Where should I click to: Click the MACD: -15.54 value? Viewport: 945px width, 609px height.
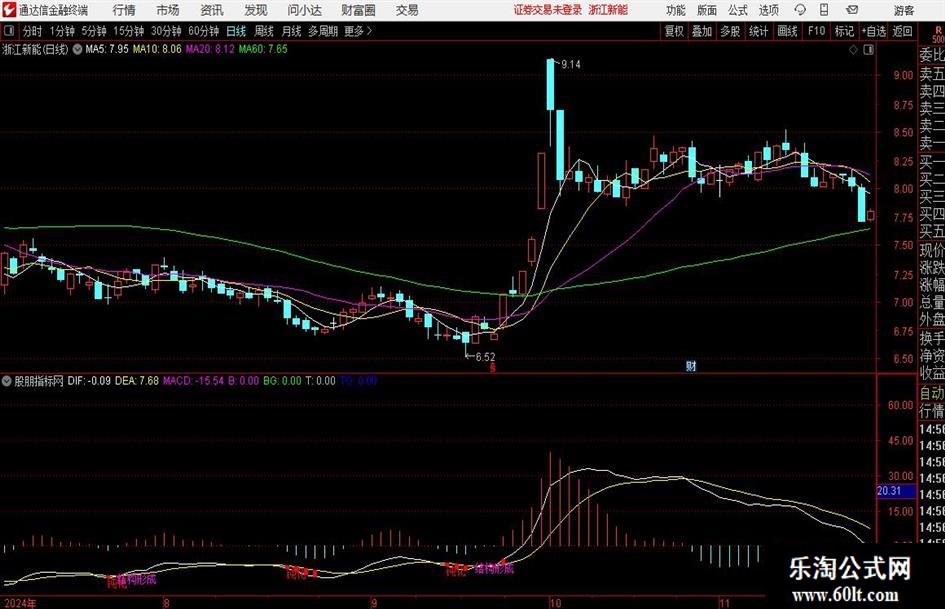[193, 381]
